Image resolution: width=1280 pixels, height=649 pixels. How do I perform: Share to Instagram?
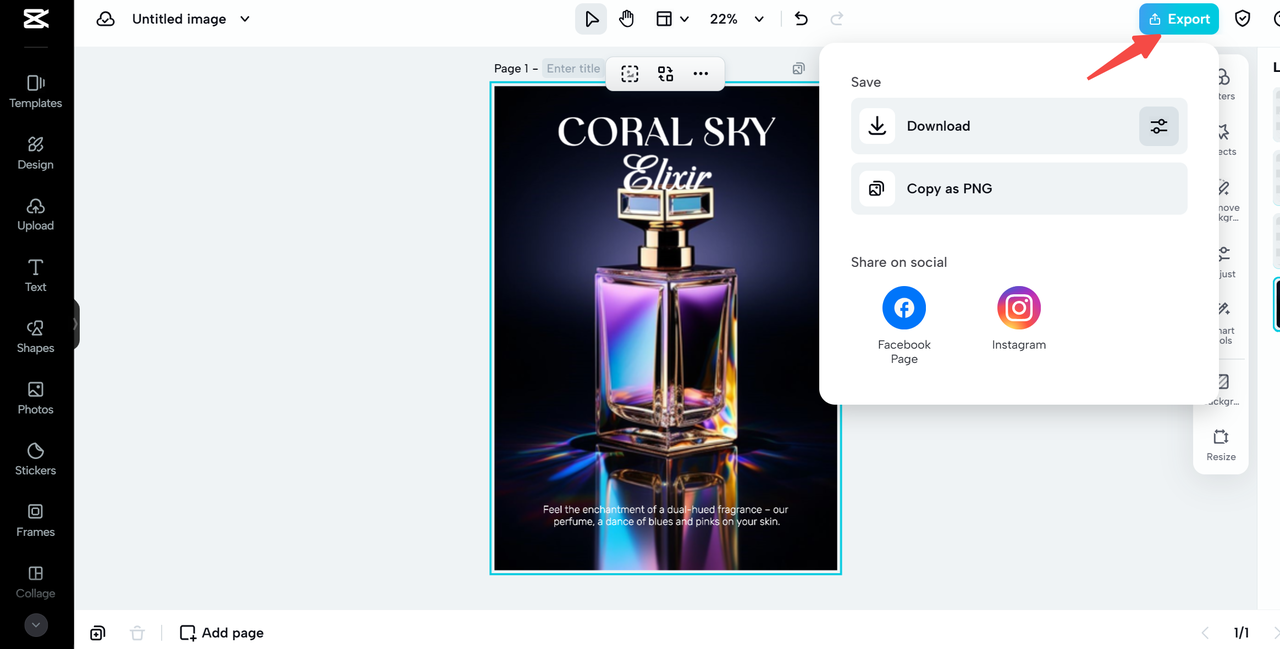click(1019, 319)
